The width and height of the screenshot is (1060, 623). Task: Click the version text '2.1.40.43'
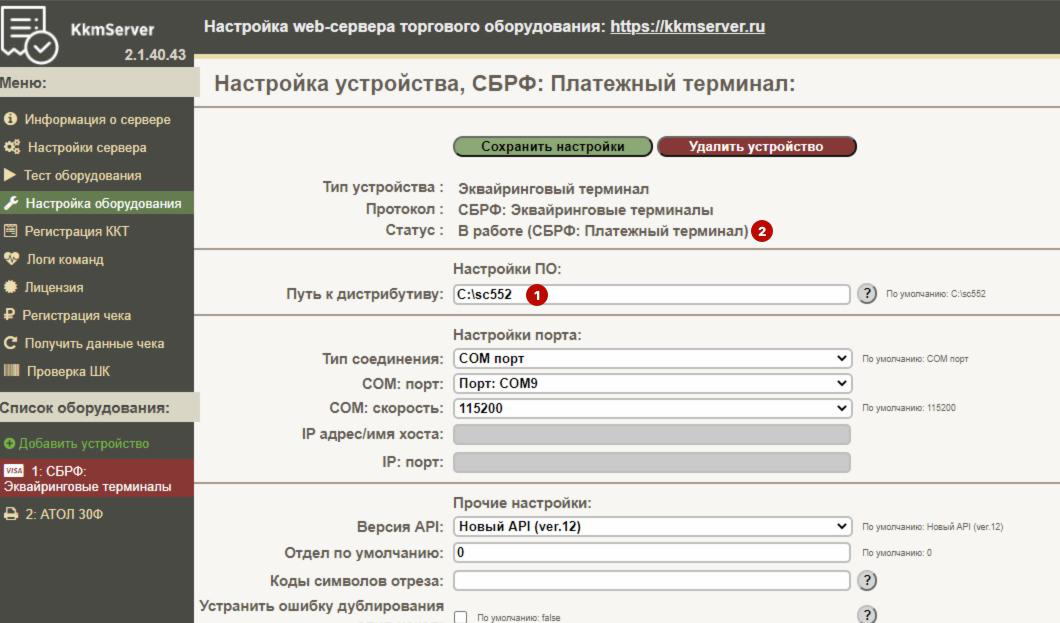tap(155, 55)
